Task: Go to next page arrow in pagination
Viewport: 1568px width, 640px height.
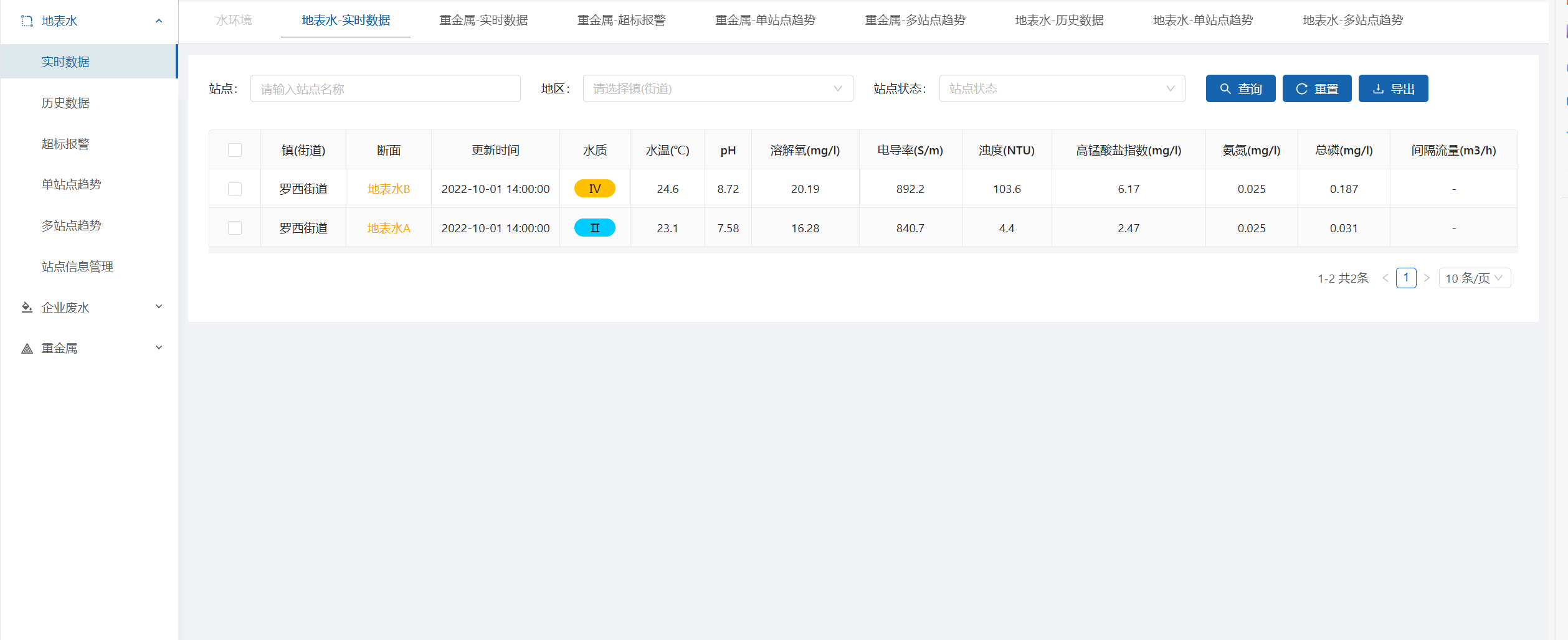Action: (x=1427, y=278)
